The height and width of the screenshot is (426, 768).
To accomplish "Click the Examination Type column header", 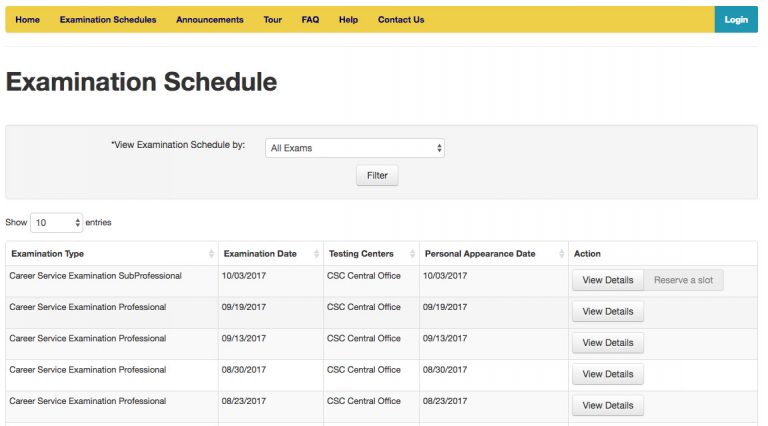I will coord(112,254).
